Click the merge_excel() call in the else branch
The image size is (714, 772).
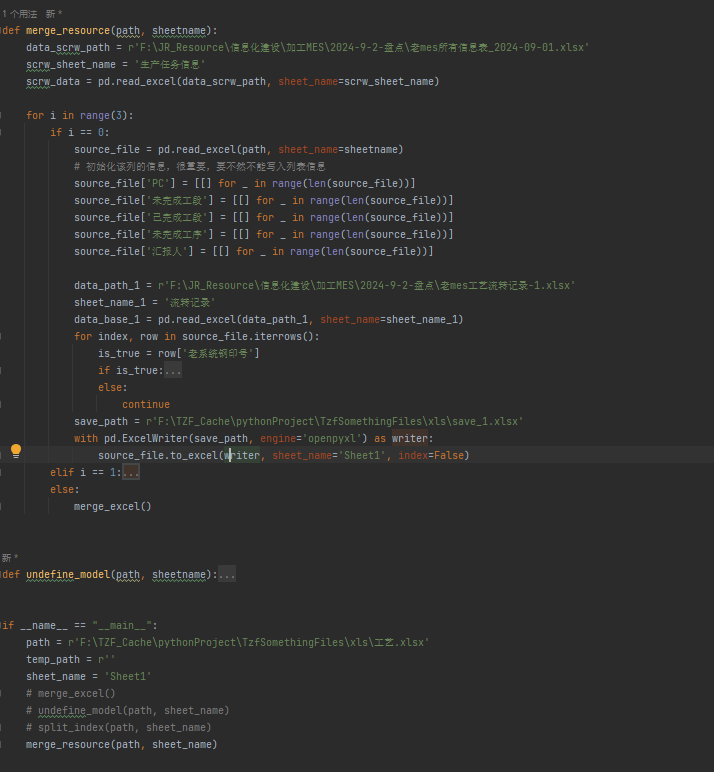(x=112, y=506)
